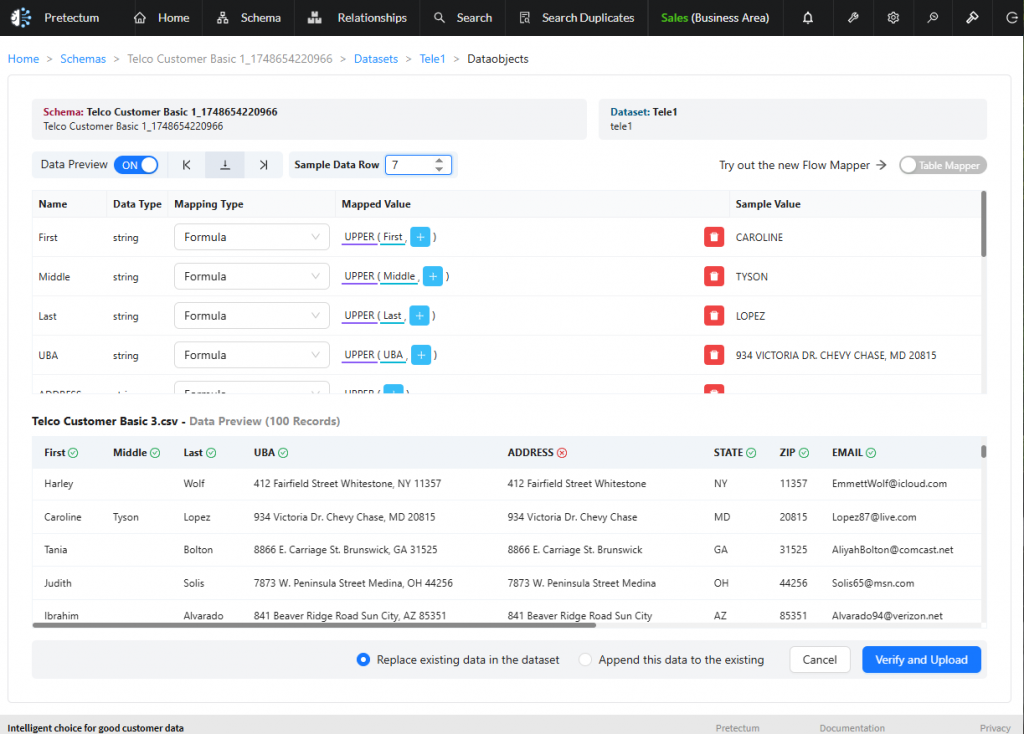Click green check next to STATE header

(x=751, y=453)
